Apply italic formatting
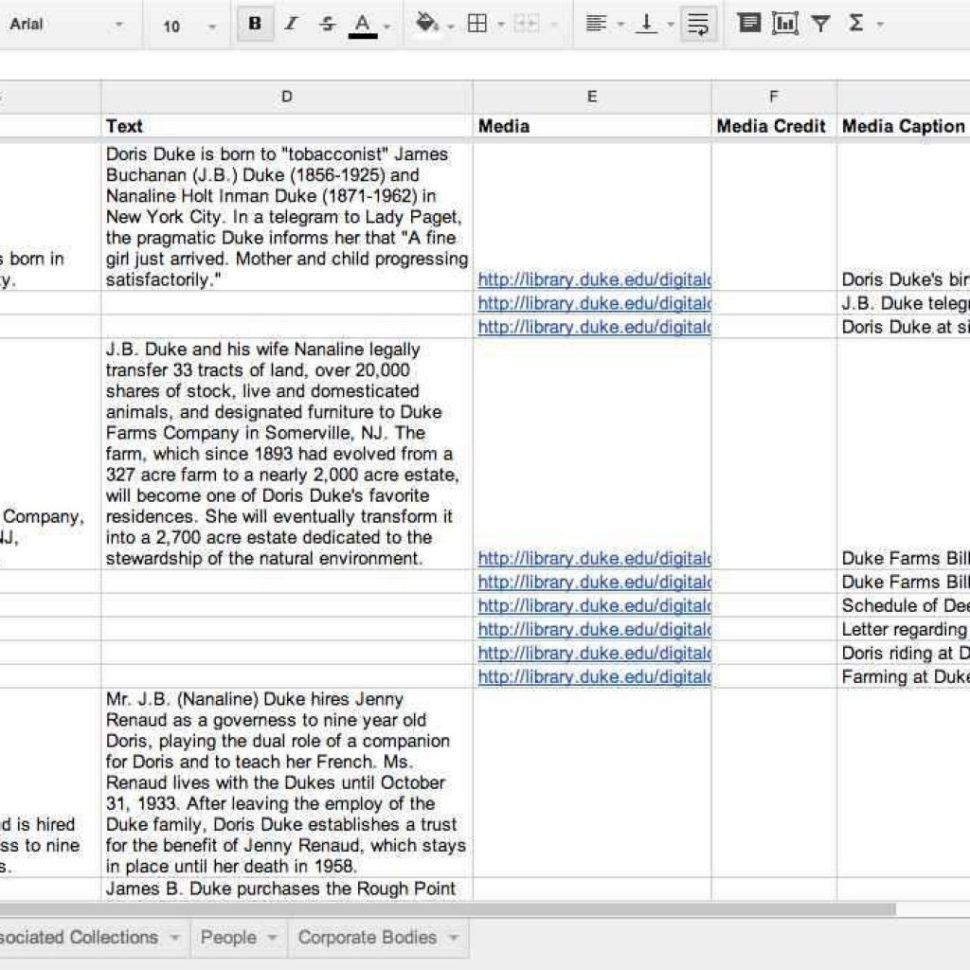The height and width of the screenshot is (970, 970). 291,25
